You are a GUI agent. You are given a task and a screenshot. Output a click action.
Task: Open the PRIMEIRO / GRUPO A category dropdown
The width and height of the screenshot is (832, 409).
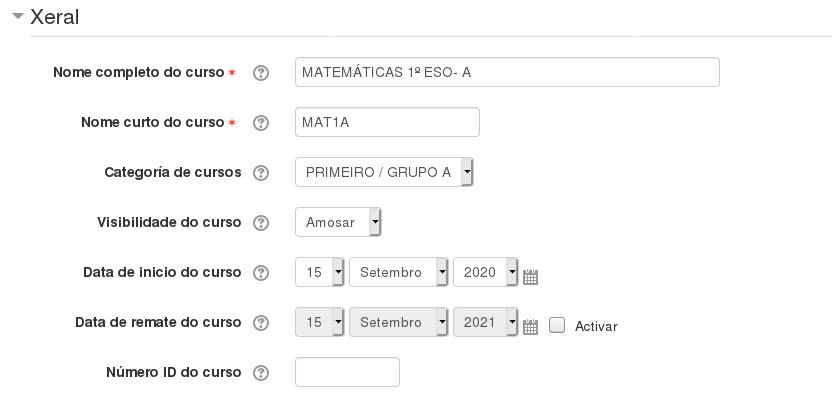(384, 172)
